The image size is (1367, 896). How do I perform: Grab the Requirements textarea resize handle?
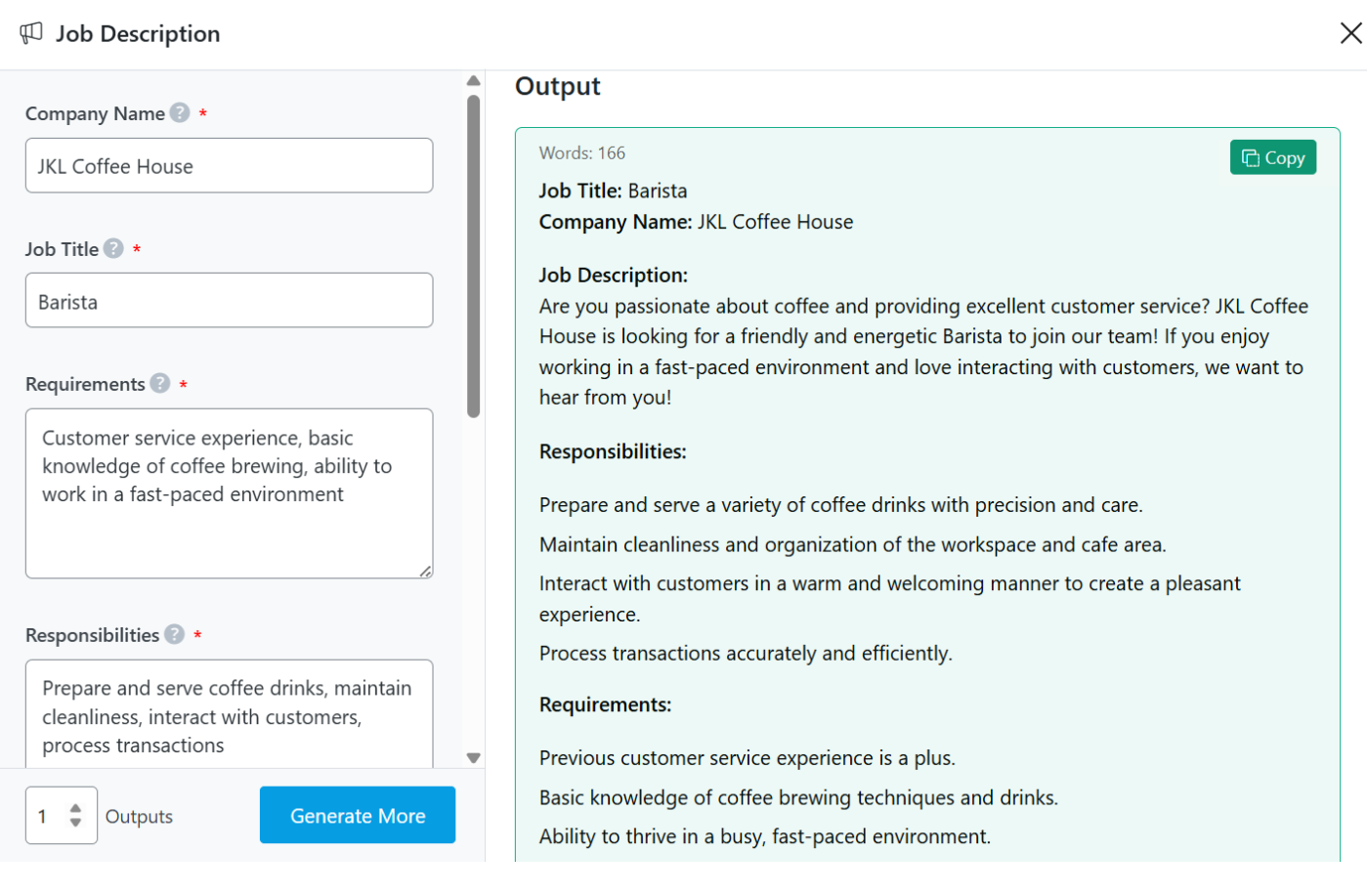point(426,572)
